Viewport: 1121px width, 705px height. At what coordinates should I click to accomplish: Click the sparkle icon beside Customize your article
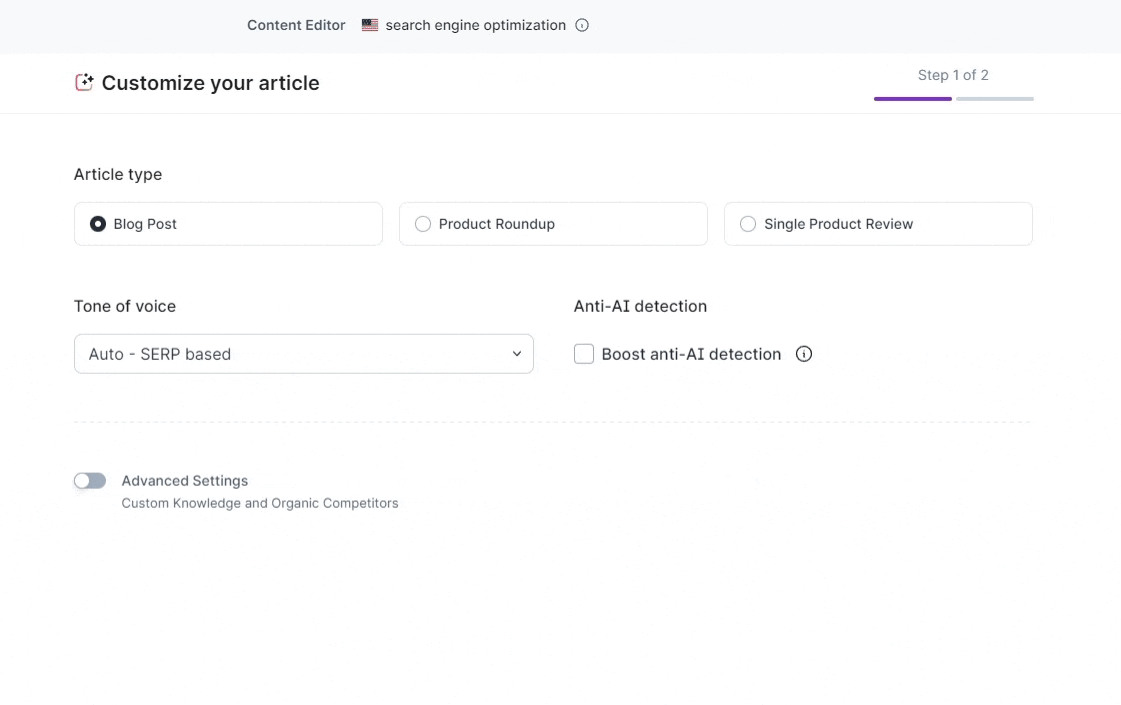84,83
